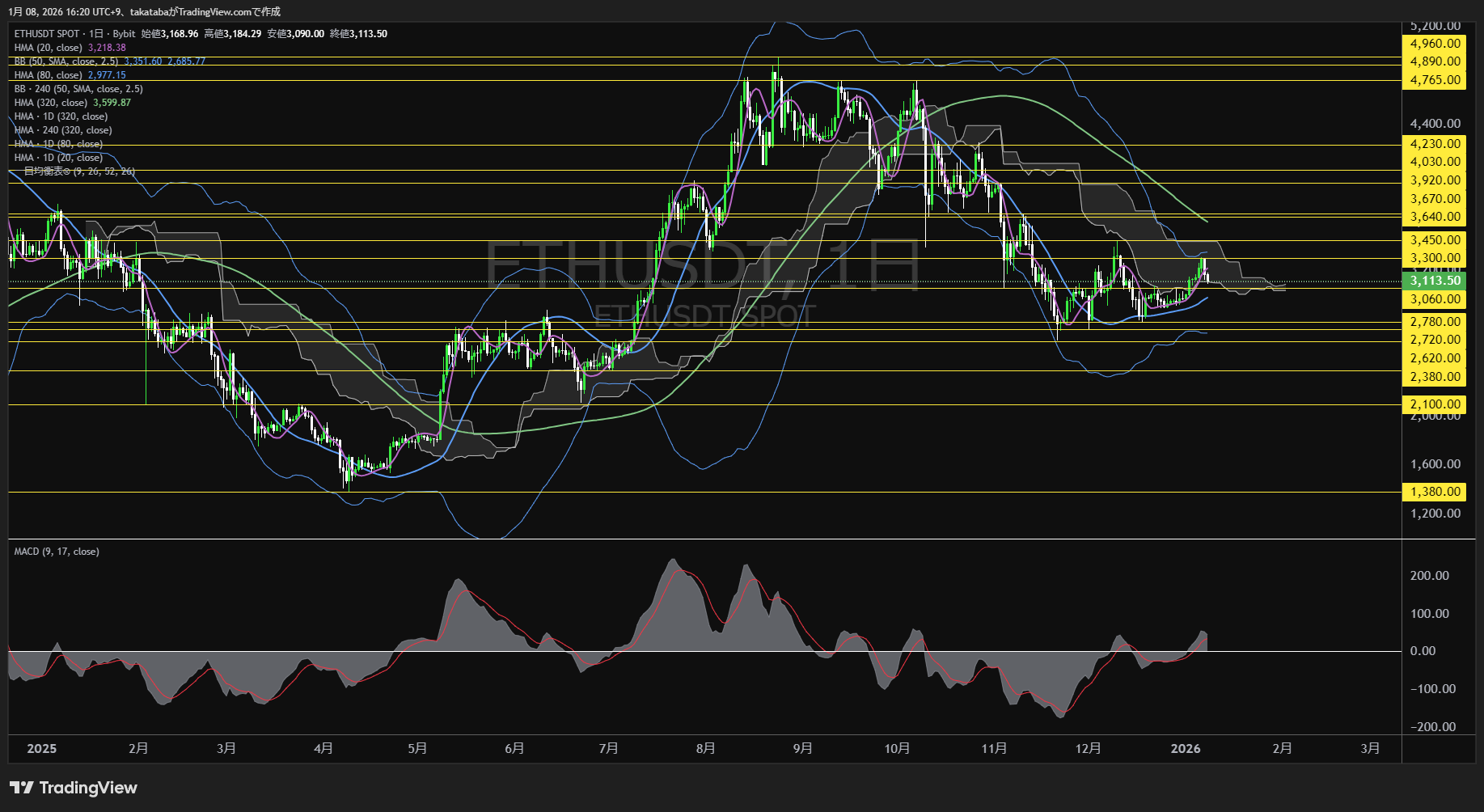Click the 3,640.00 yellow price label
This screenshot has height=812, width=1484.
pos(1435,217)
